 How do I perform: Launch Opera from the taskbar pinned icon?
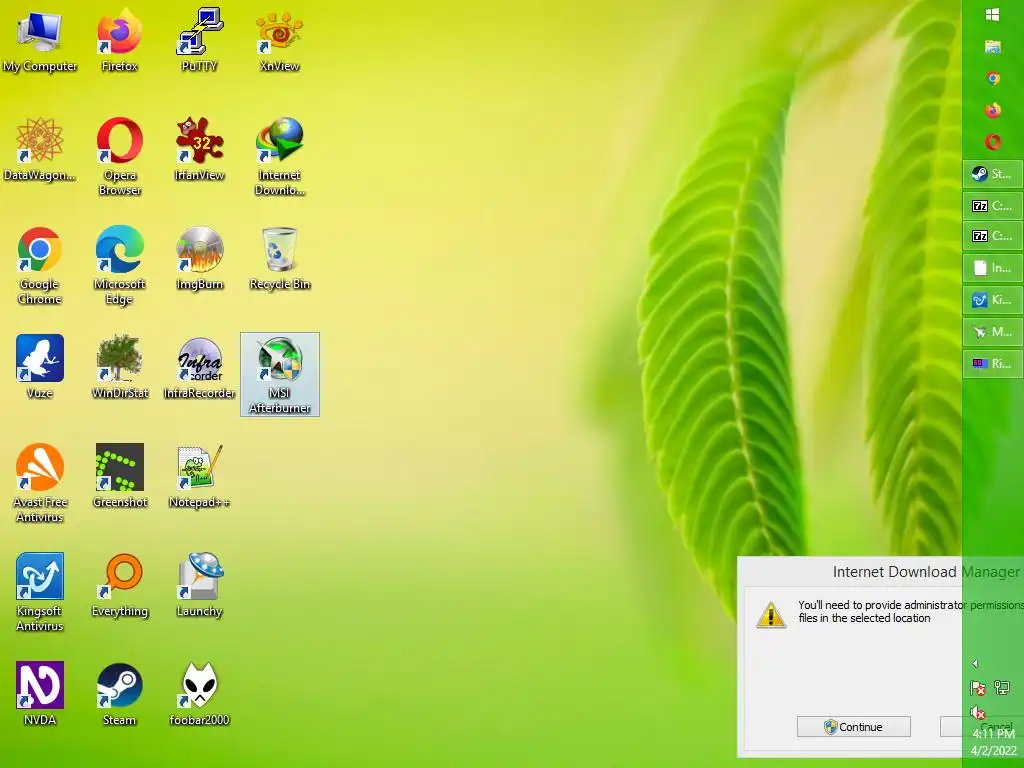click(x=993, y=142)
